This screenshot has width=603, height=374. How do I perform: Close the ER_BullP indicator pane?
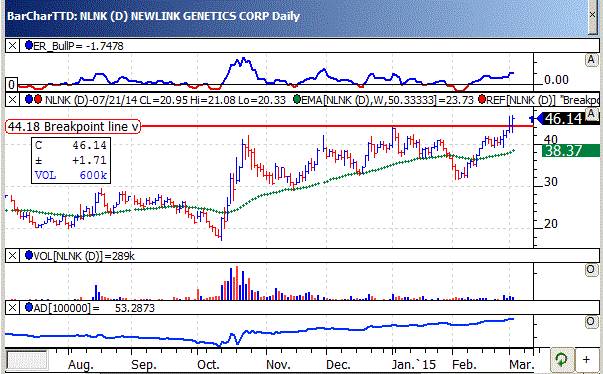pos(12,46)
